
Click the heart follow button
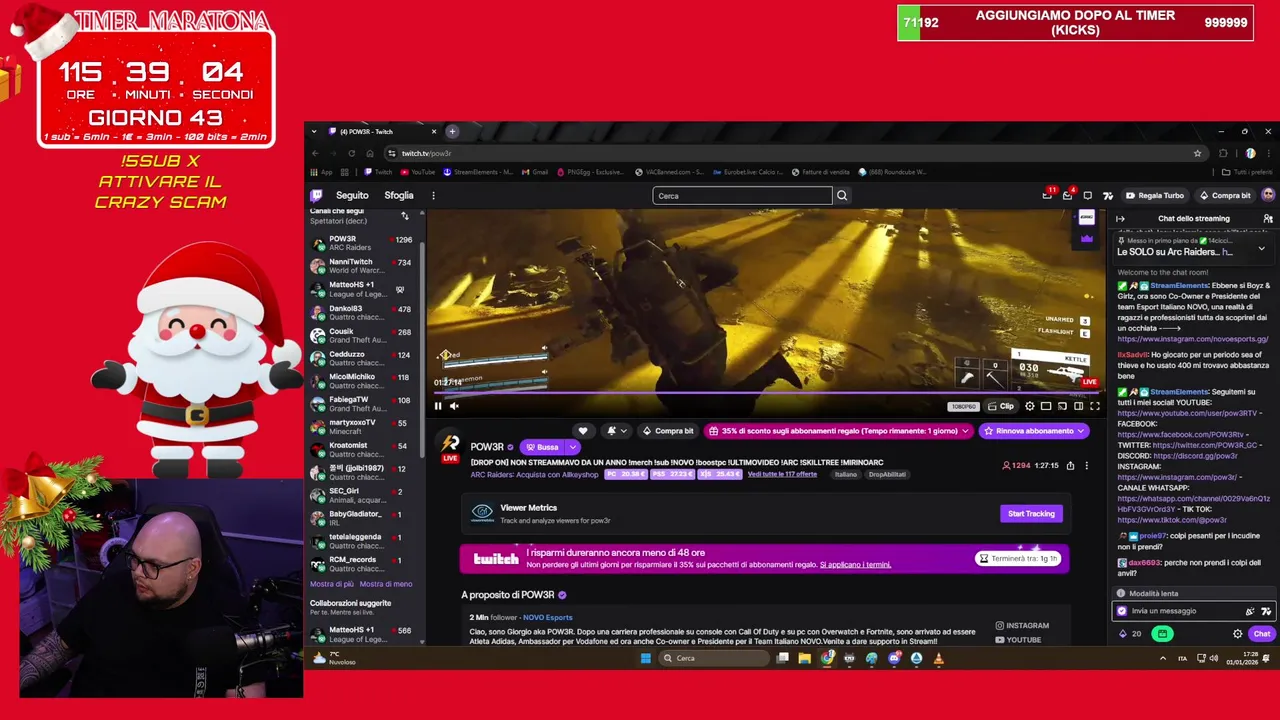click(x=583, y=431)
